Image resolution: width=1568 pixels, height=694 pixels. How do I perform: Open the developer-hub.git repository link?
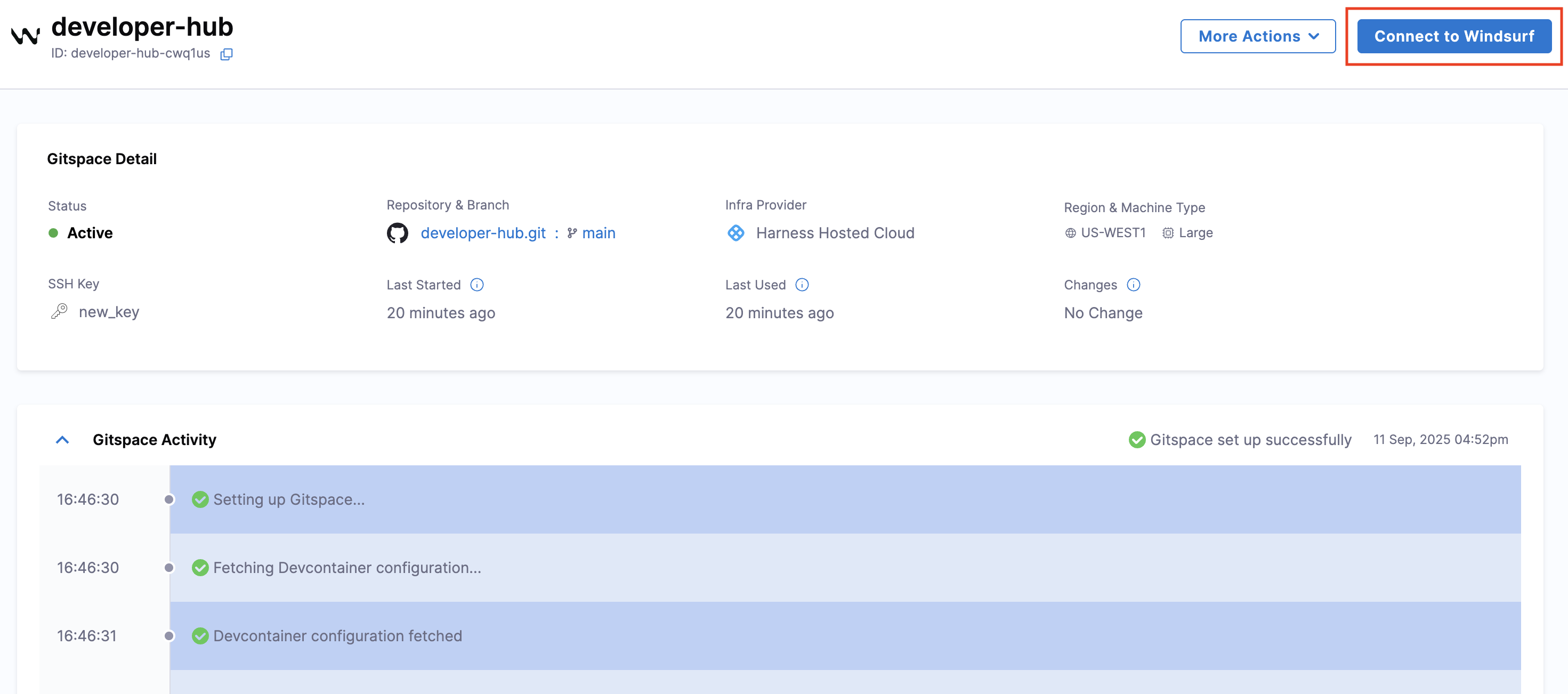483,233
